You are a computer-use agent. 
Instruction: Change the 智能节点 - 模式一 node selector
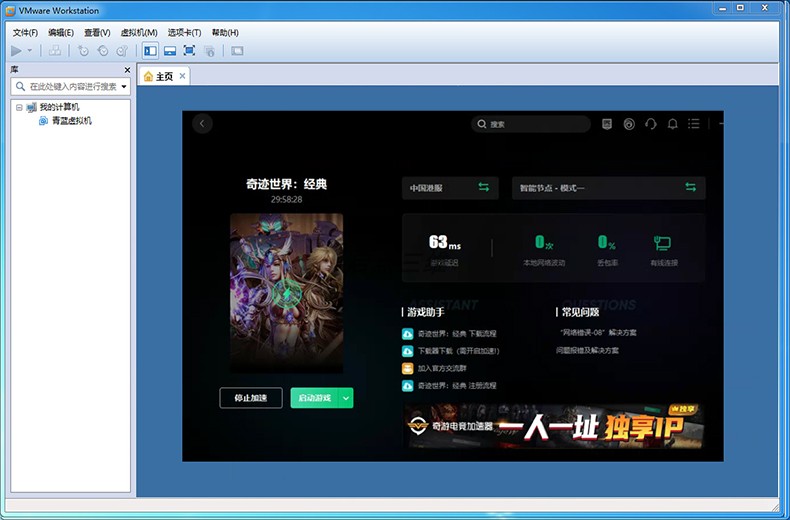(x=609, y=188)
